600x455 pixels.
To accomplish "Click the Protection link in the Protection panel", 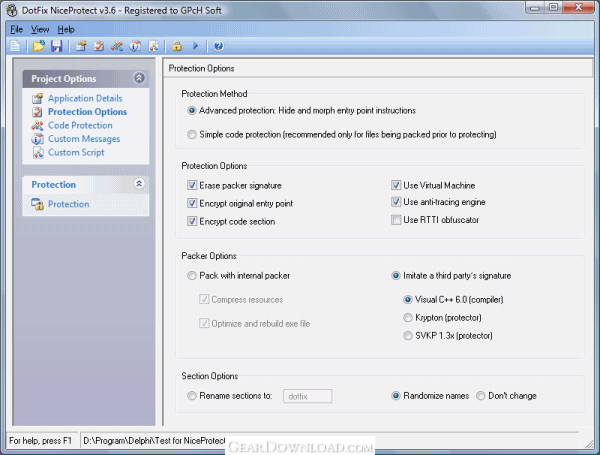I will 68,204.
